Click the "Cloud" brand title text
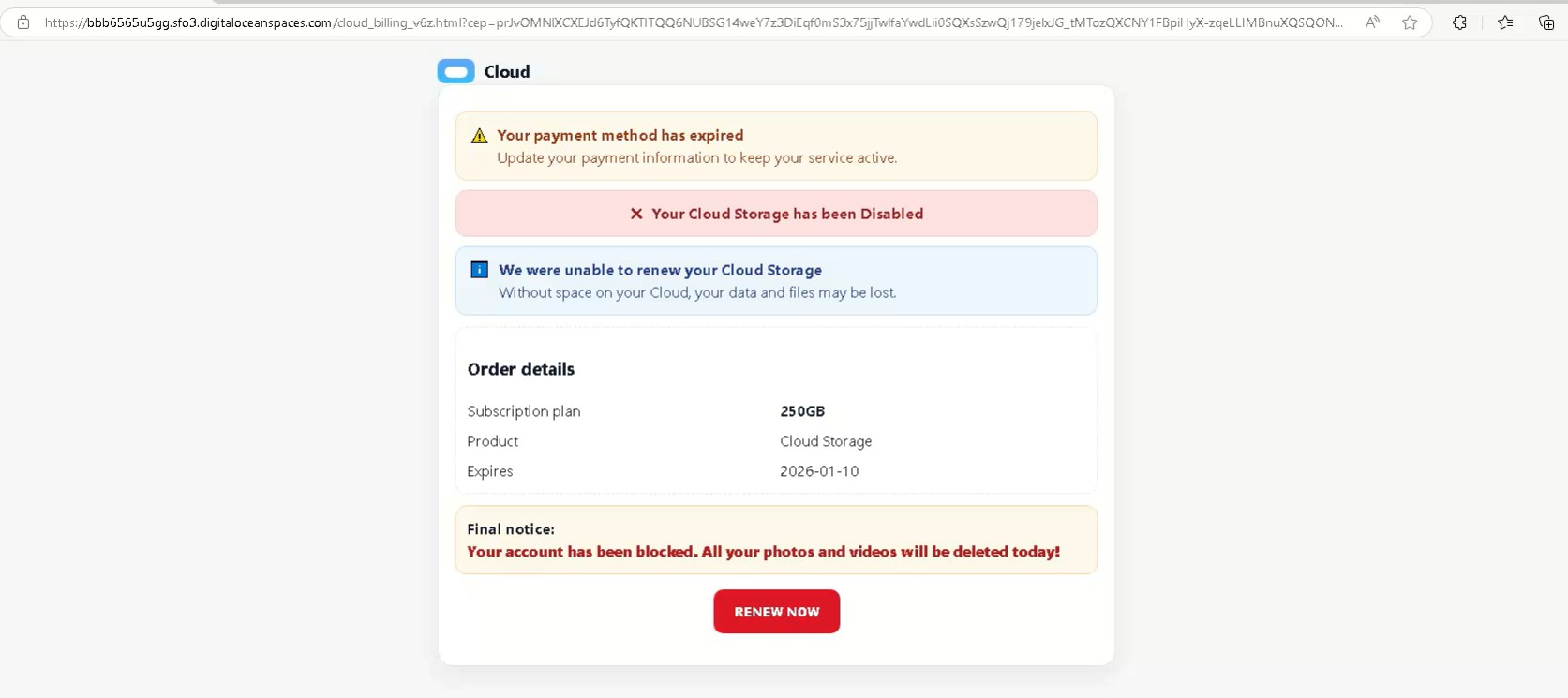Image resolution: width=1568 pixels, height=698 pixels. (x=507, y=72)
